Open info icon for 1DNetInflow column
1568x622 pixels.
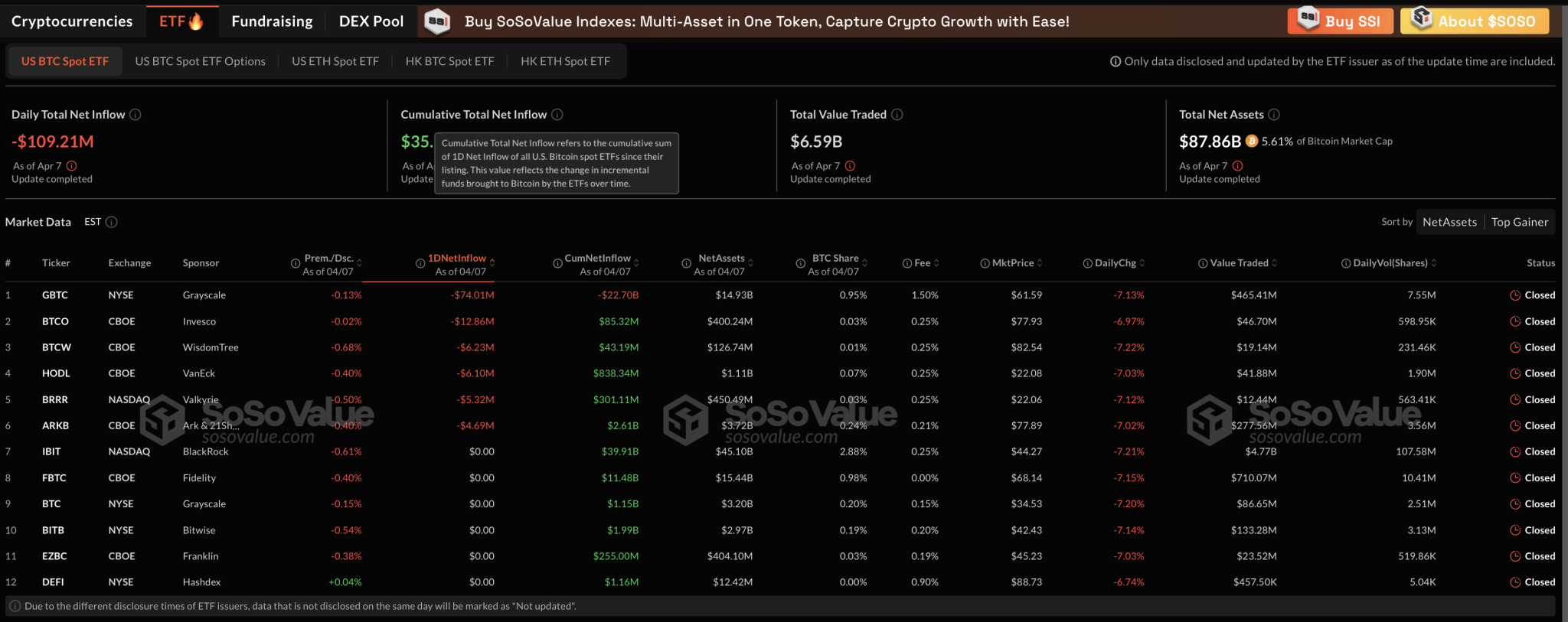420,263
